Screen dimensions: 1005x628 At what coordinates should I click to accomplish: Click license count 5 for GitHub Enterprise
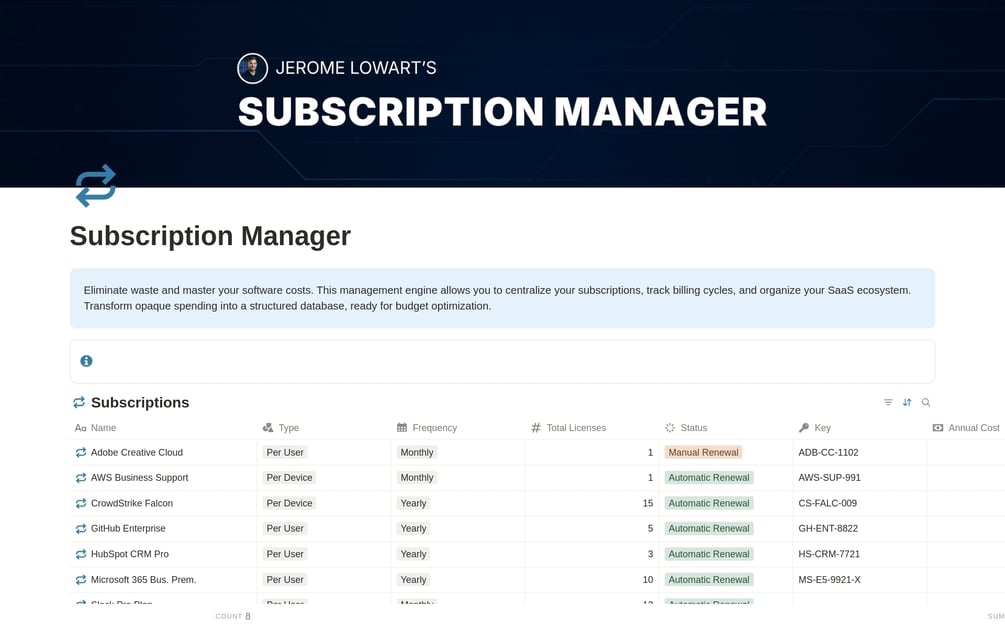click(x=650, y=529)
